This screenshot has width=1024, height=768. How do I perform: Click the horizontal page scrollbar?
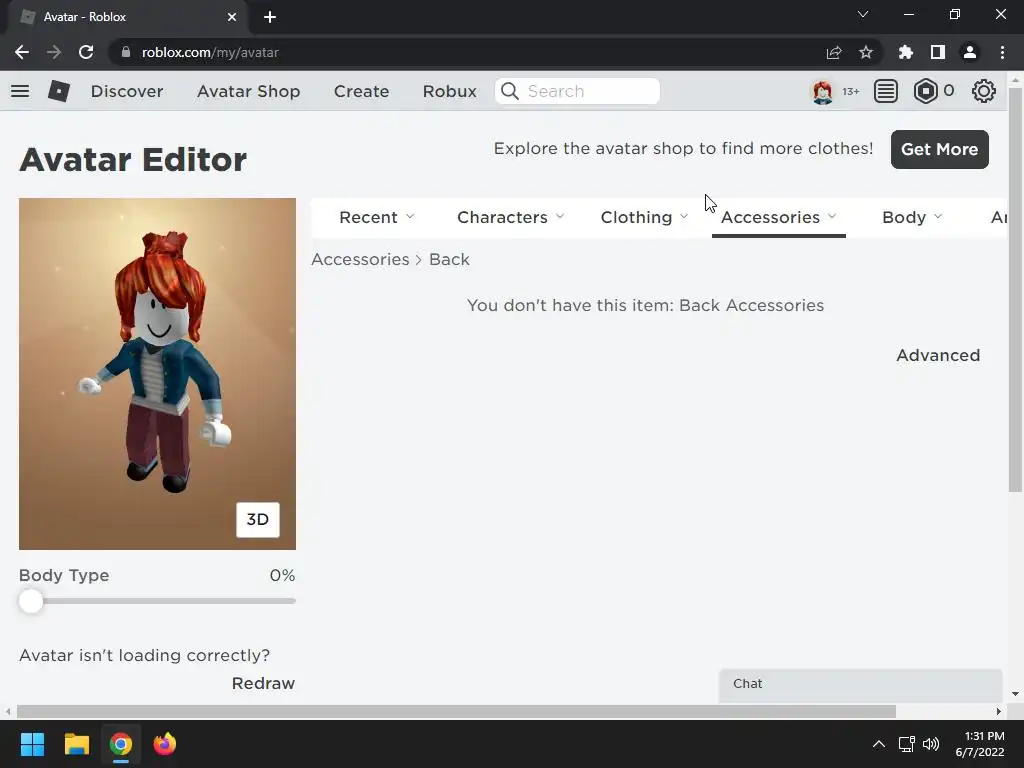[456, 711]
